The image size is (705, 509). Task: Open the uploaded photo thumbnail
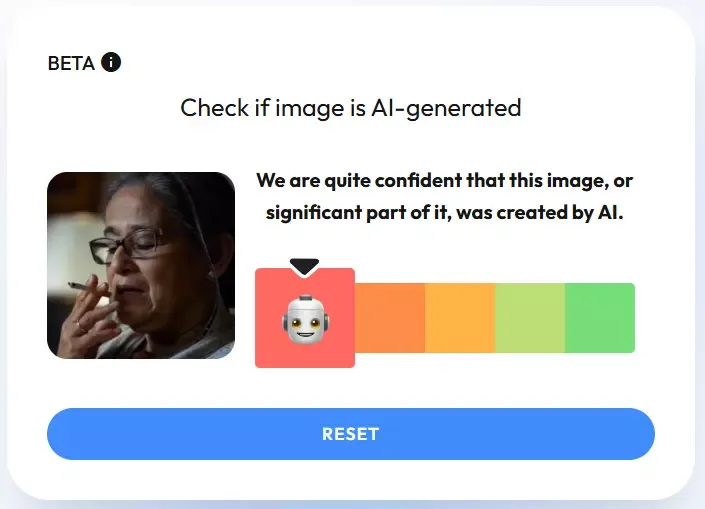point(141,265)
